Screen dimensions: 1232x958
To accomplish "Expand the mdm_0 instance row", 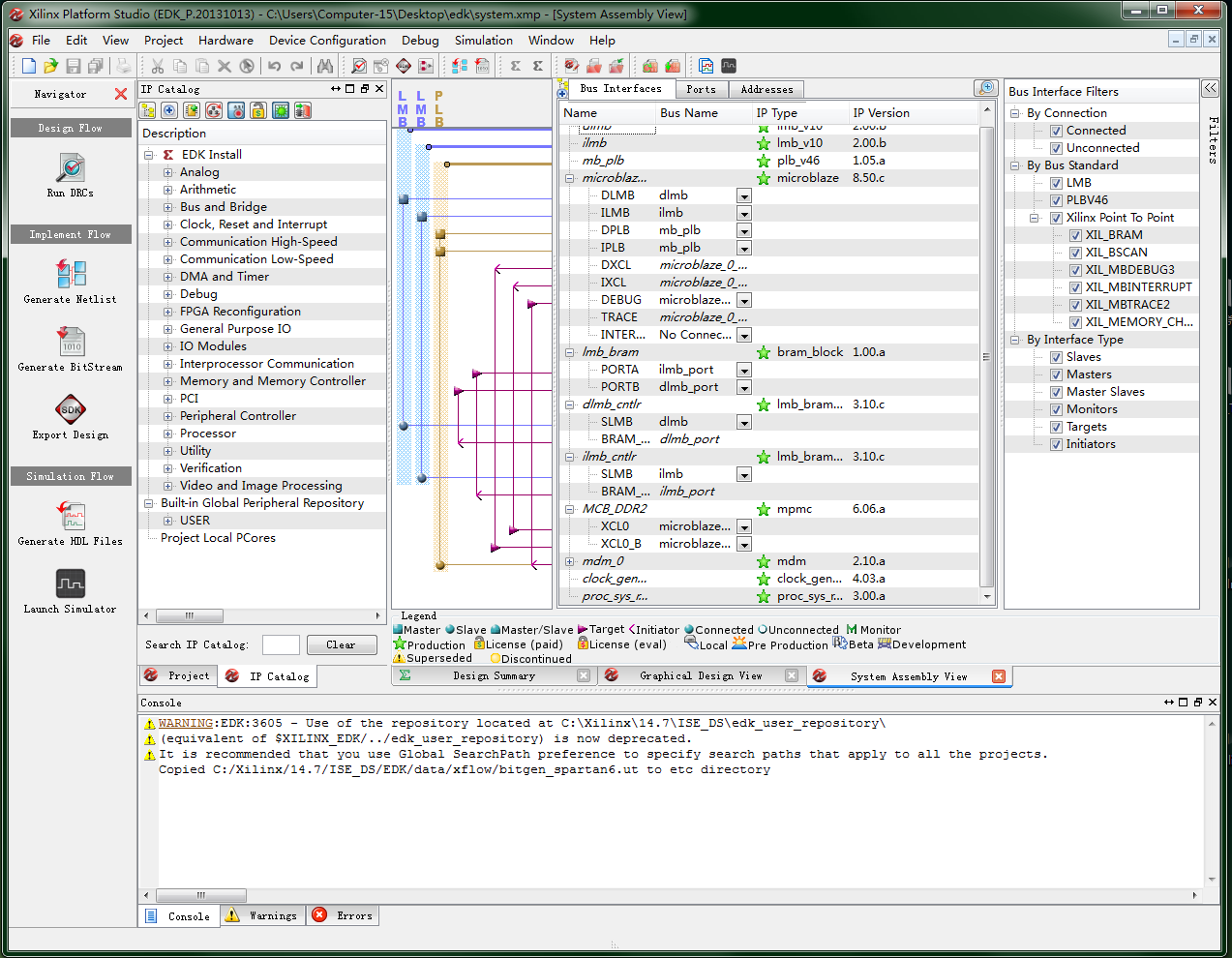I will coord(570,561).
